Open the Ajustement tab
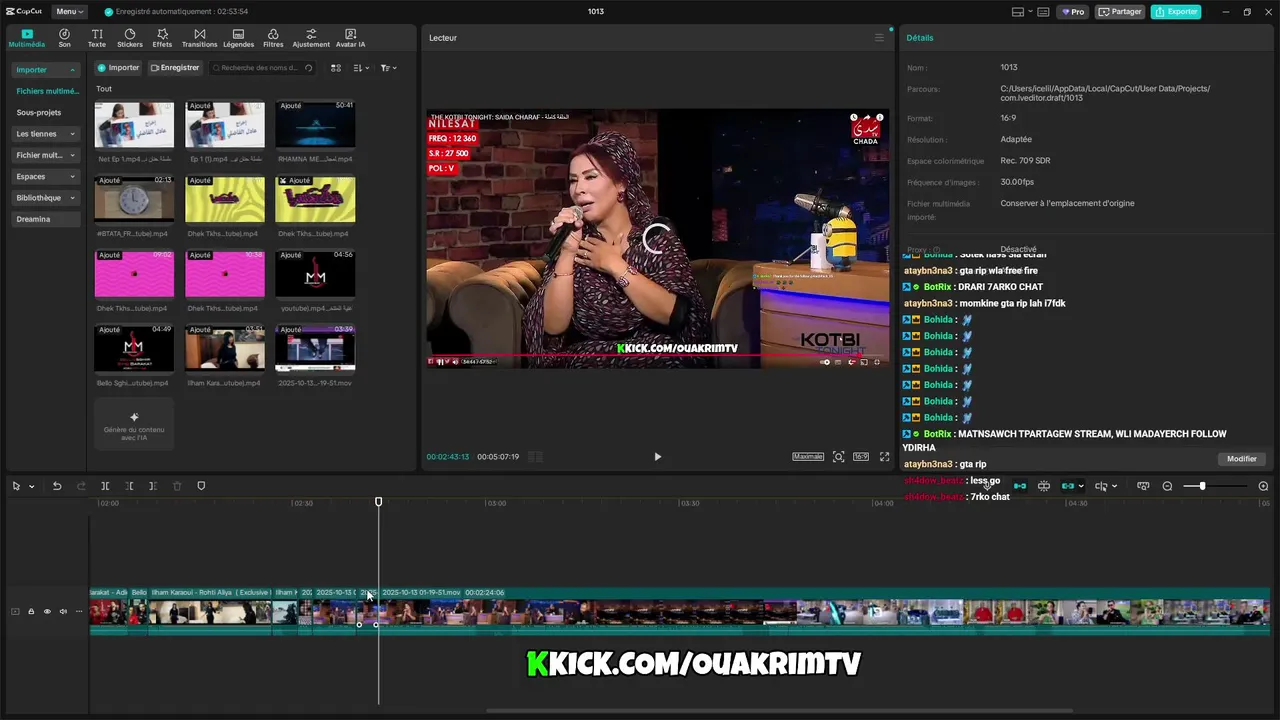Image resolution: width=1280 pixels, height=720 pixels. [x=311, y=38]
